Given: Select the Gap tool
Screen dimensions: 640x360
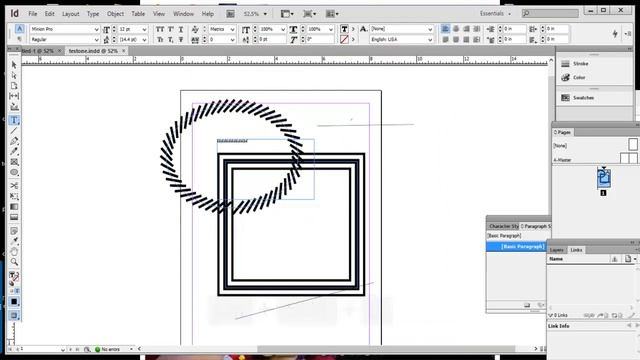Looking at the screenshot, I should 14,96.
